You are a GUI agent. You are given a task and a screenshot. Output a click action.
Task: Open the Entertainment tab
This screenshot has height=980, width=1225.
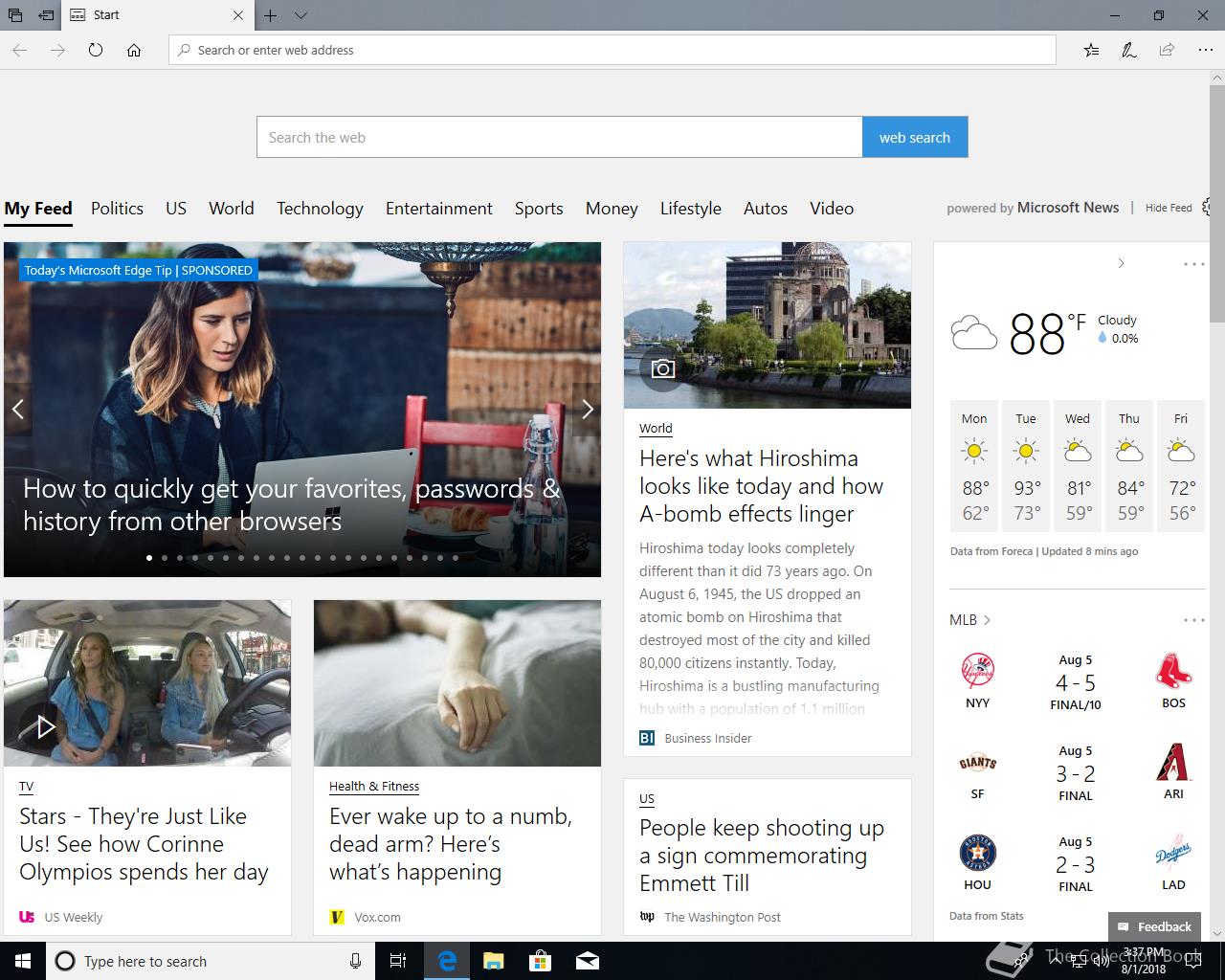point(439,209)
